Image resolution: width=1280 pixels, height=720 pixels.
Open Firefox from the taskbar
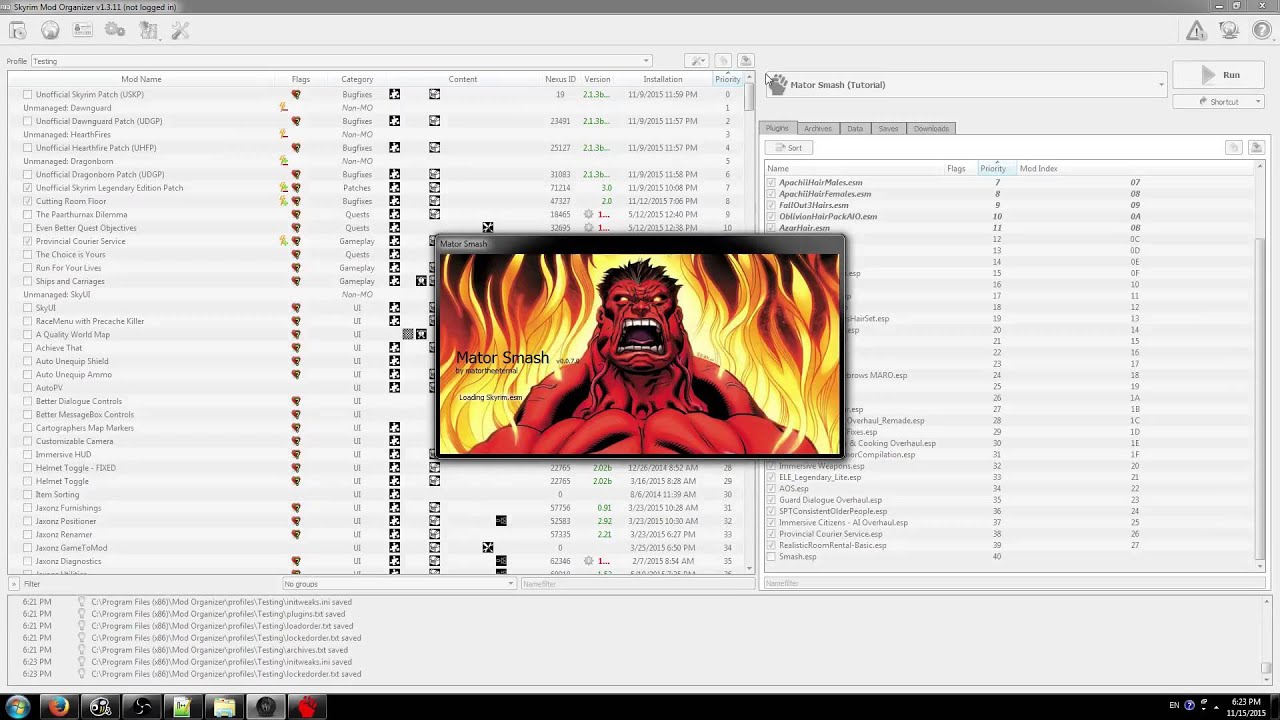[58, 707]
